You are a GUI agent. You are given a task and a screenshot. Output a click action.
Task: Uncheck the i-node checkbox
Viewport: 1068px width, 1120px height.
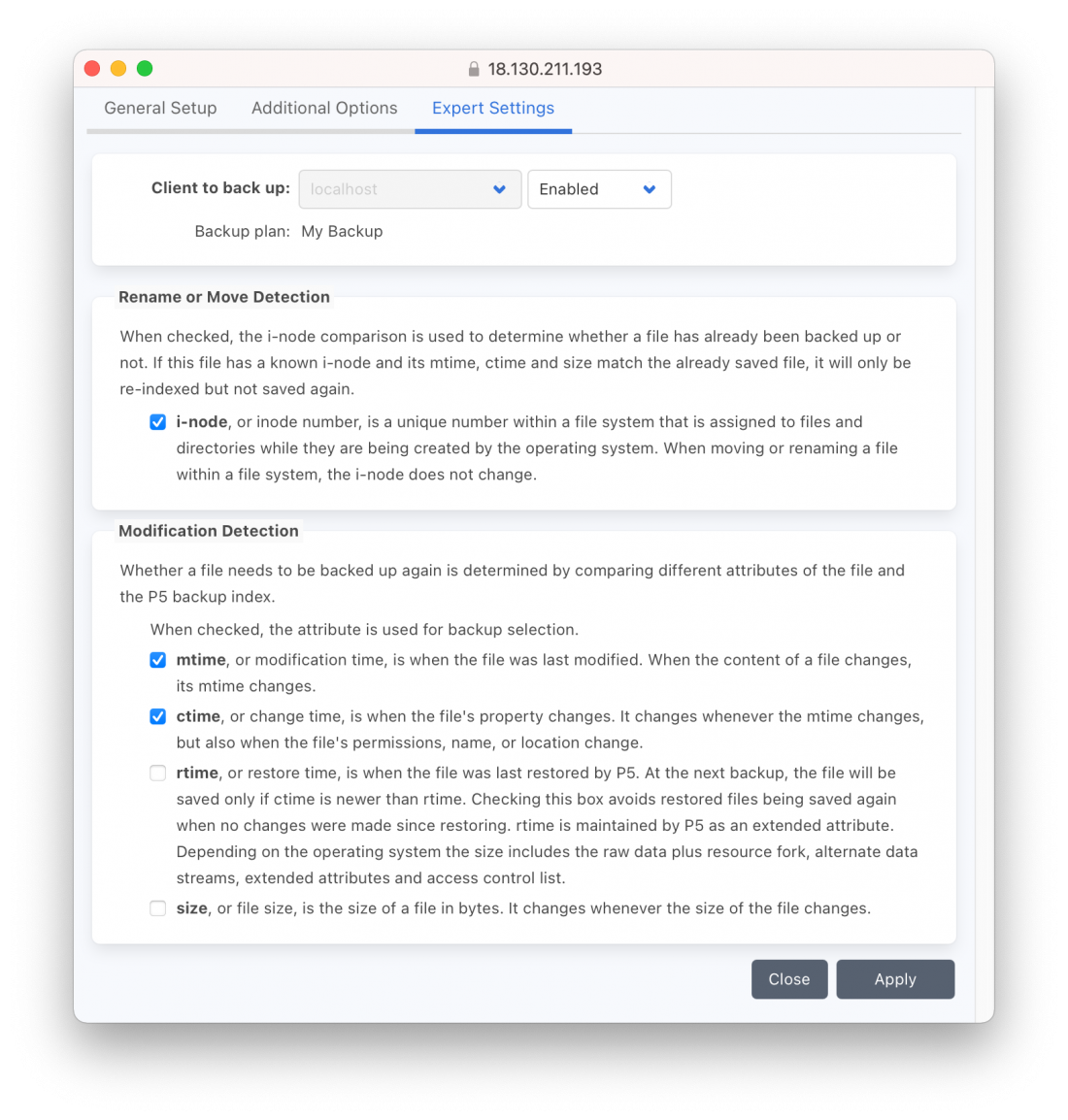pyautogui.click(x=158, y=422)
